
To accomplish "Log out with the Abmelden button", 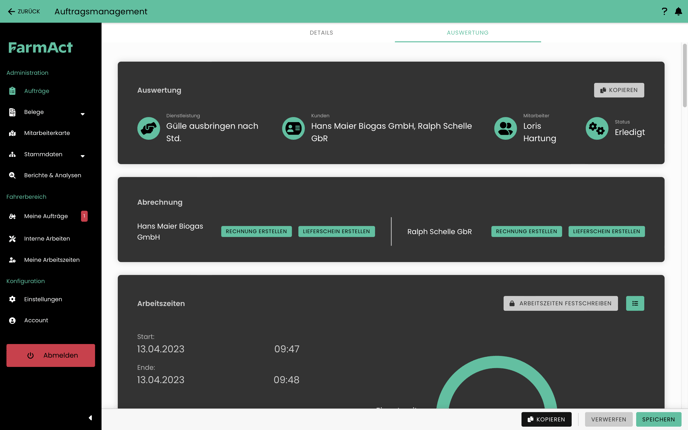I will point(50,355).
